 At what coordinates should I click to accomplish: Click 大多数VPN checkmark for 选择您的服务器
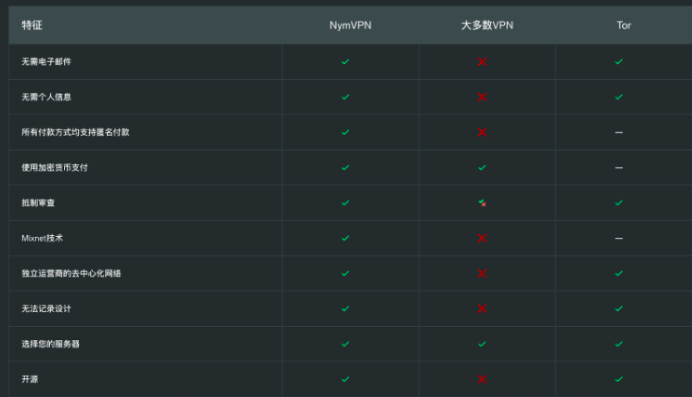[x=482, y=344]
